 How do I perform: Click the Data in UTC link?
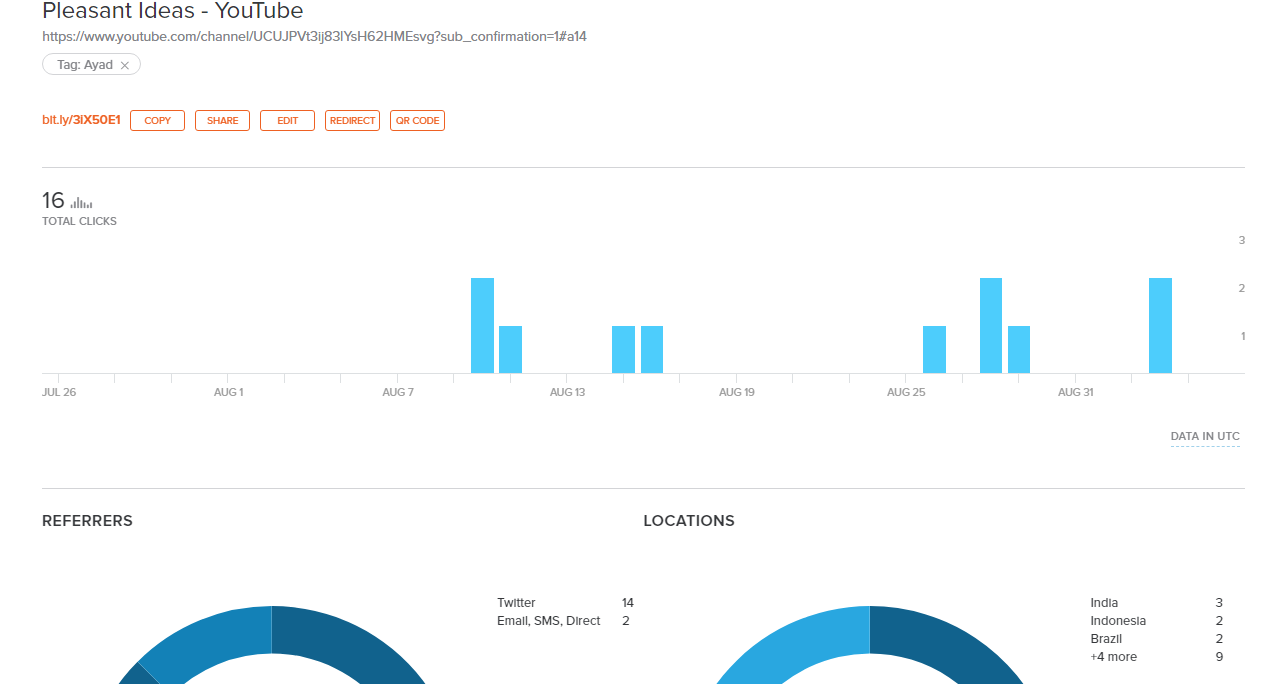[x=1205, y=437]
